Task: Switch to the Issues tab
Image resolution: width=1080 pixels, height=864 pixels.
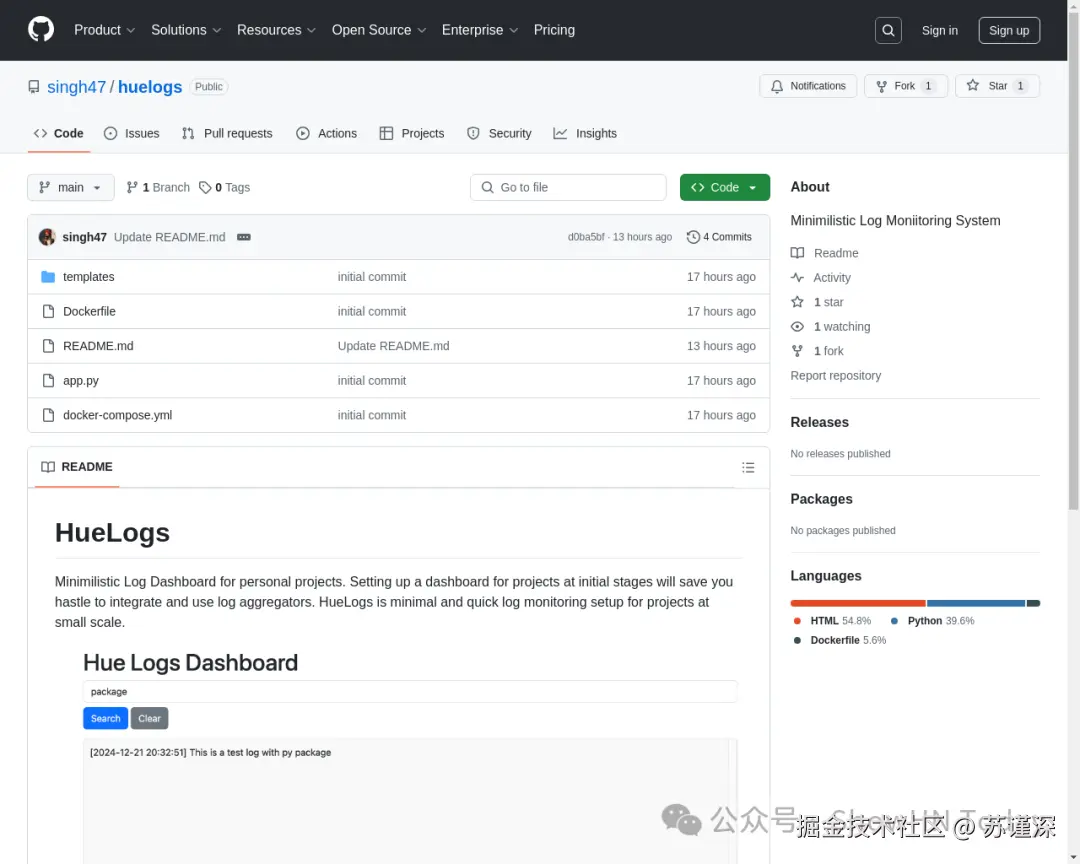Action: click(132, 134)
